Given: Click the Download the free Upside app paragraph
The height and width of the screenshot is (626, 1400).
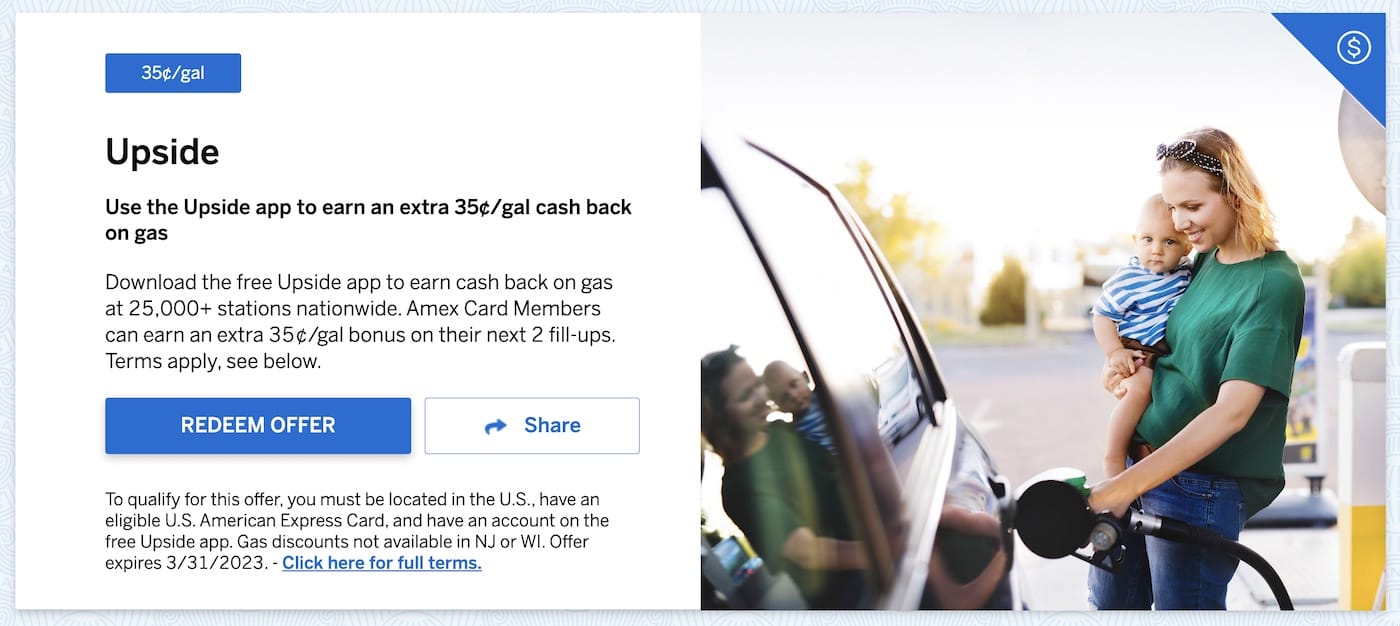Looking at the screenshot, I should 360,322.
